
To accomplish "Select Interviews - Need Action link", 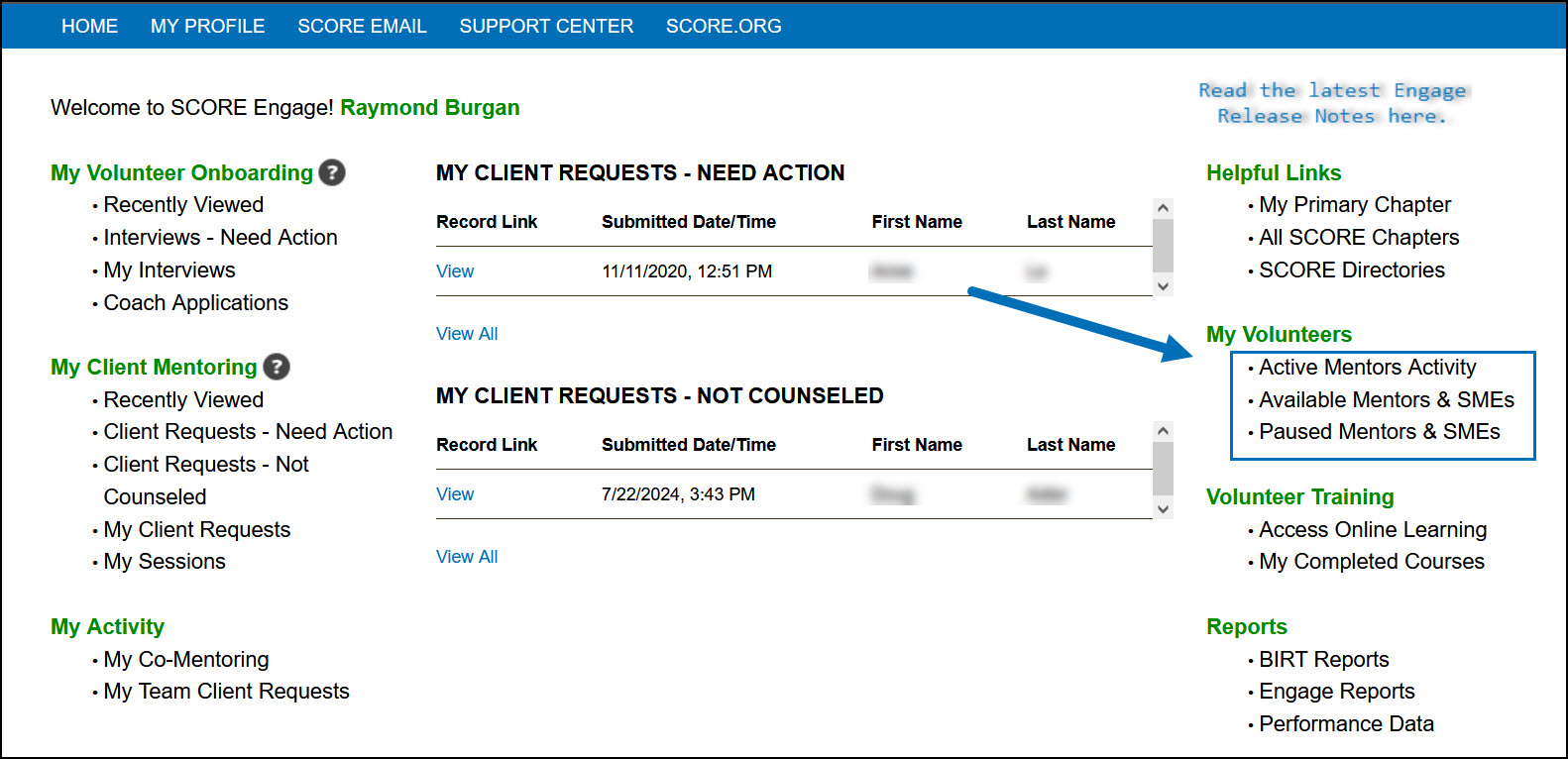I will point(220,238).
